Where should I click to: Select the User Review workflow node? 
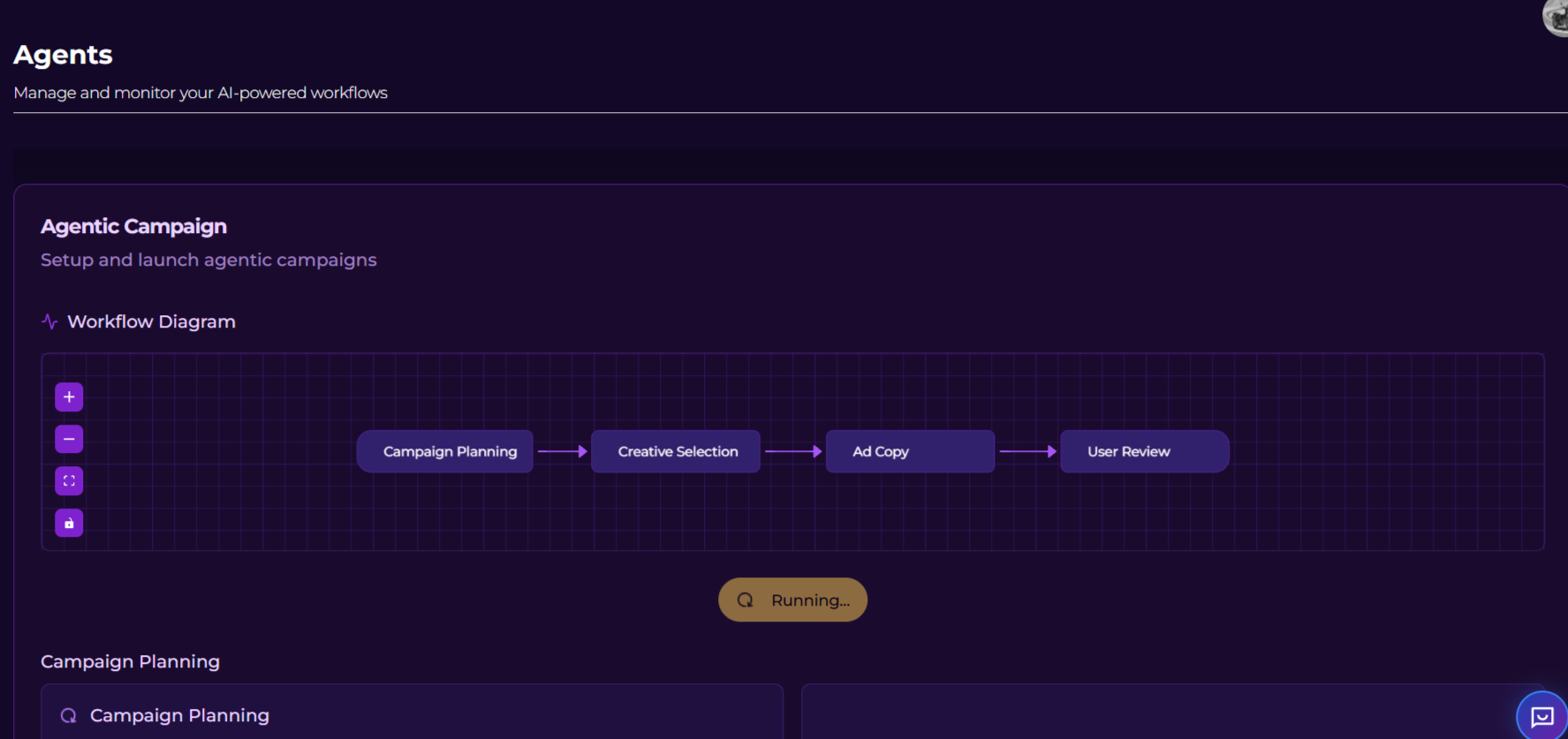(x=1144, y=451)
